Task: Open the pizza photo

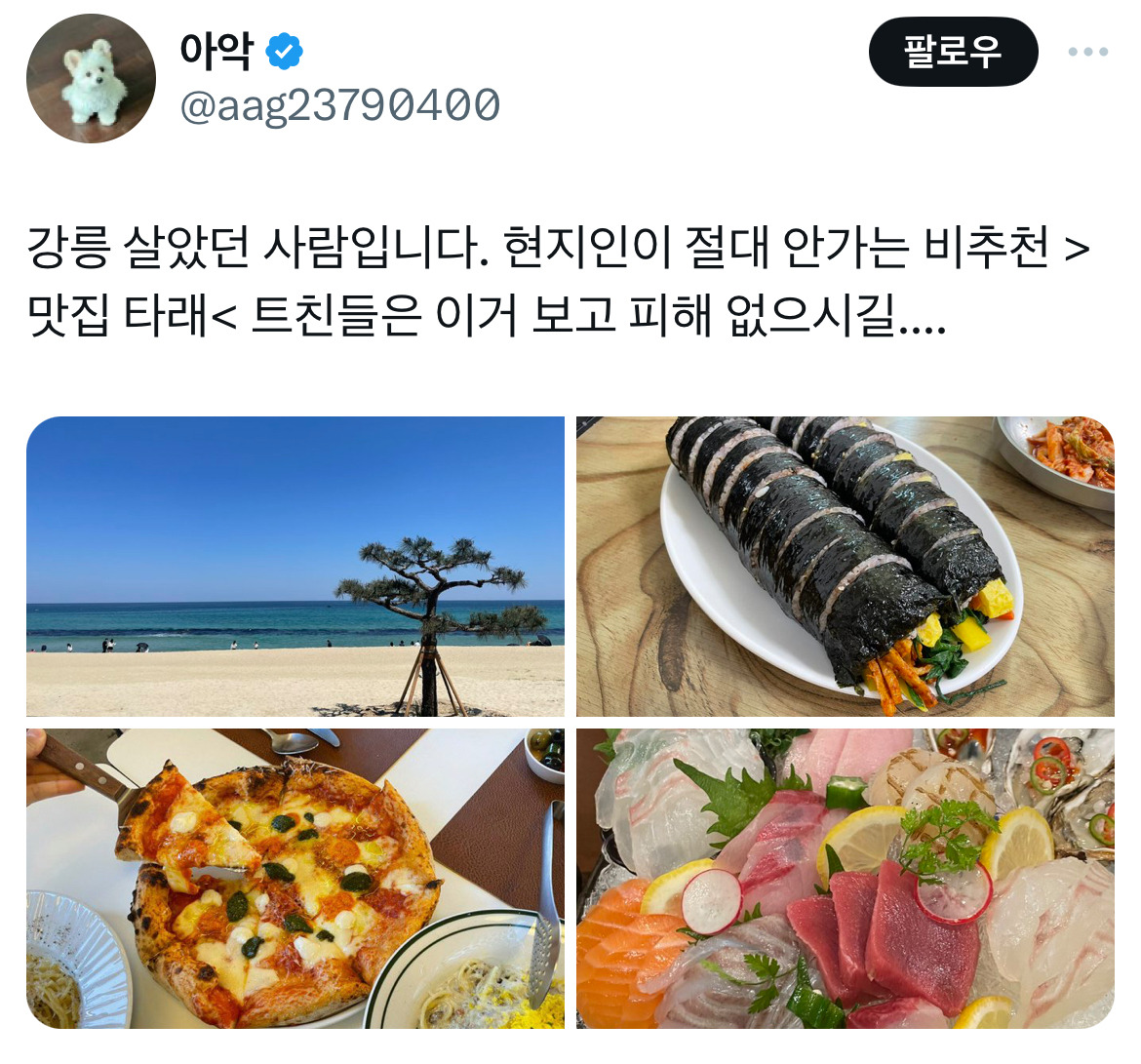Action: pyautogui.click(x=295, y=879)
